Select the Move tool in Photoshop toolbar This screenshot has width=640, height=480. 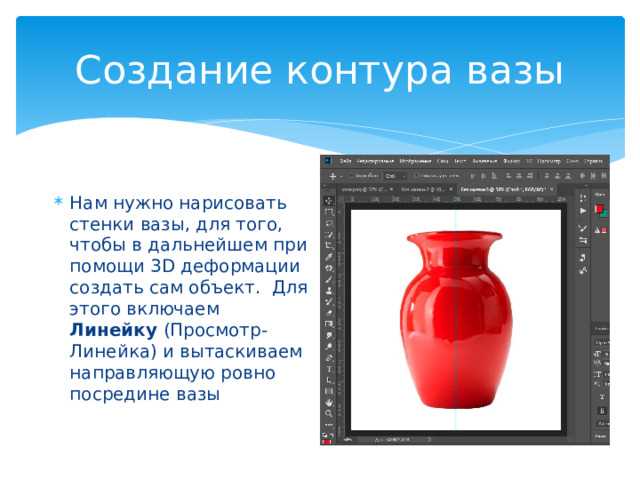(329, 200)
